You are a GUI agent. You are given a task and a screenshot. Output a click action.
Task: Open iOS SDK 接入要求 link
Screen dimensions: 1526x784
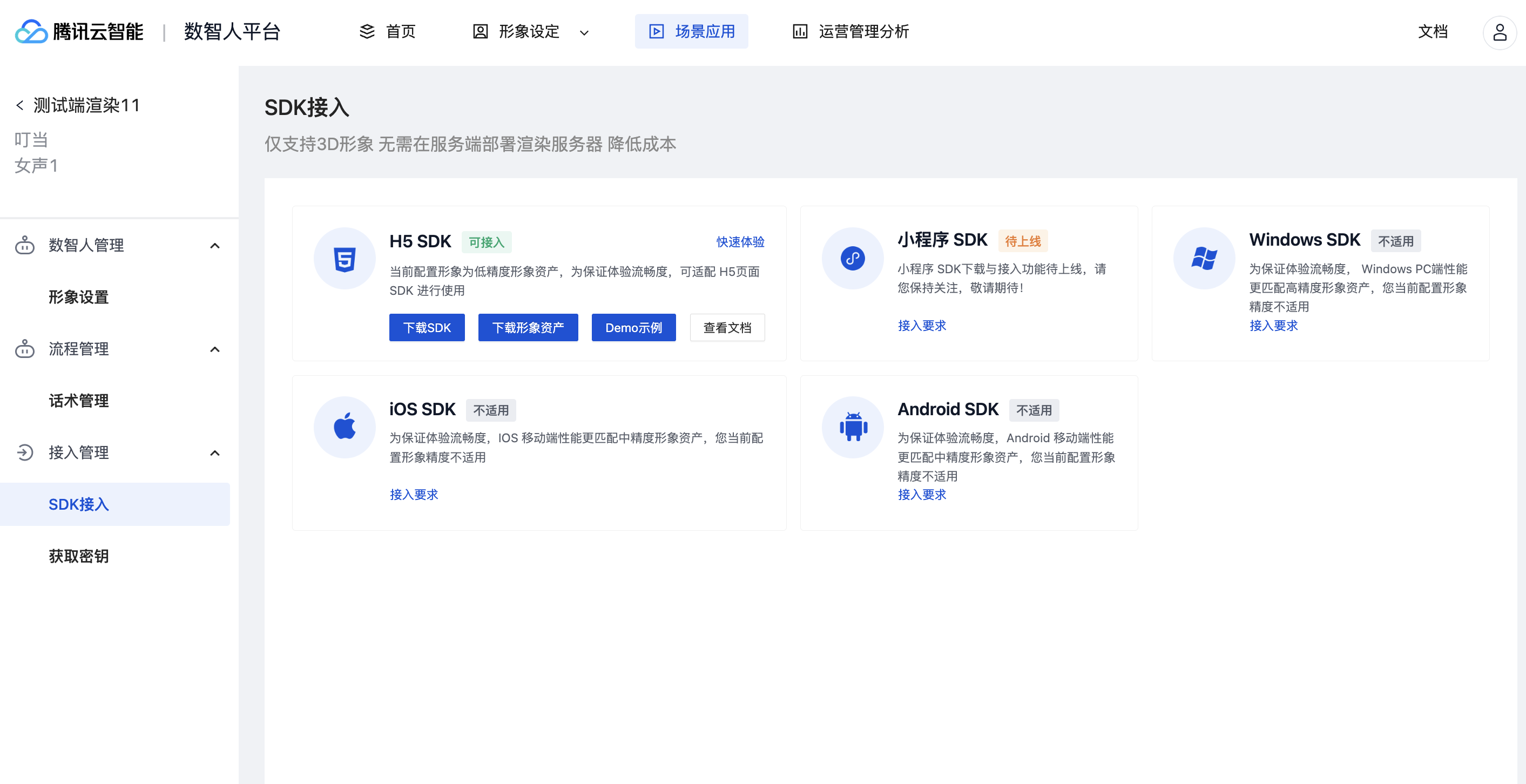point(414,495)
